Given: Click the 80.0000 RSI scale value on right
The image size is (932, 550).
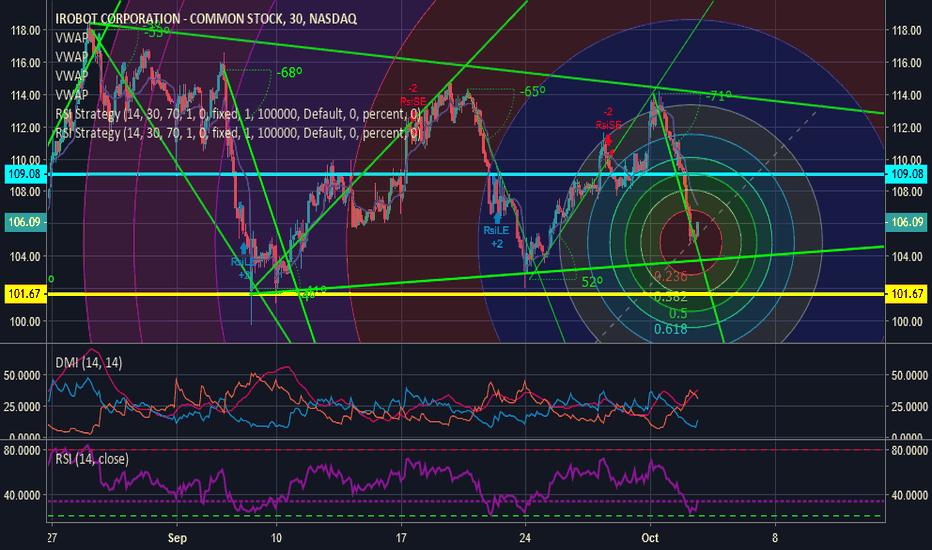Looking at the screenshot, I should (x=909, y=451).
